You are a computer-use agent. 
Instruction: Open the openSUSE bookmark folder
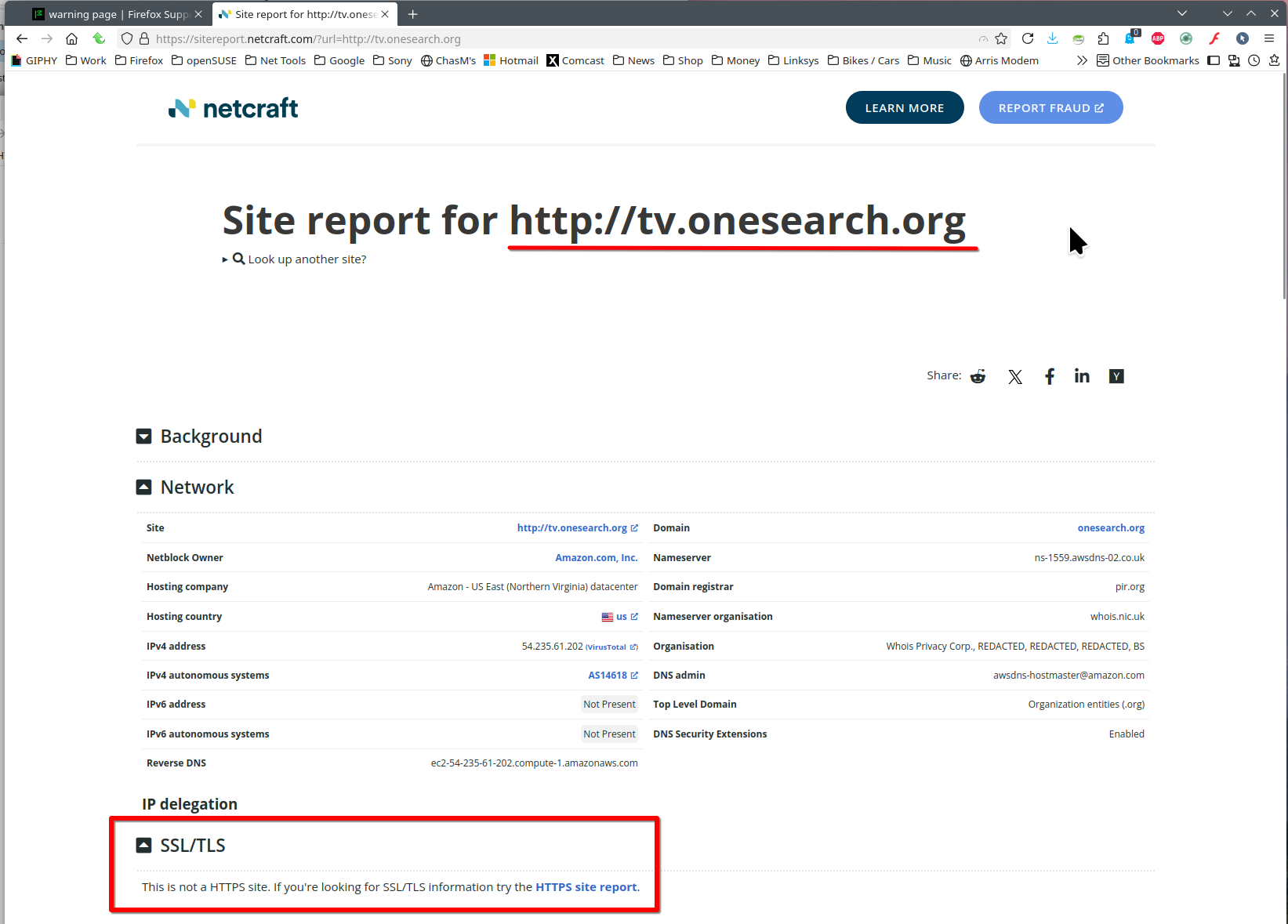click(x=204, y=60)
